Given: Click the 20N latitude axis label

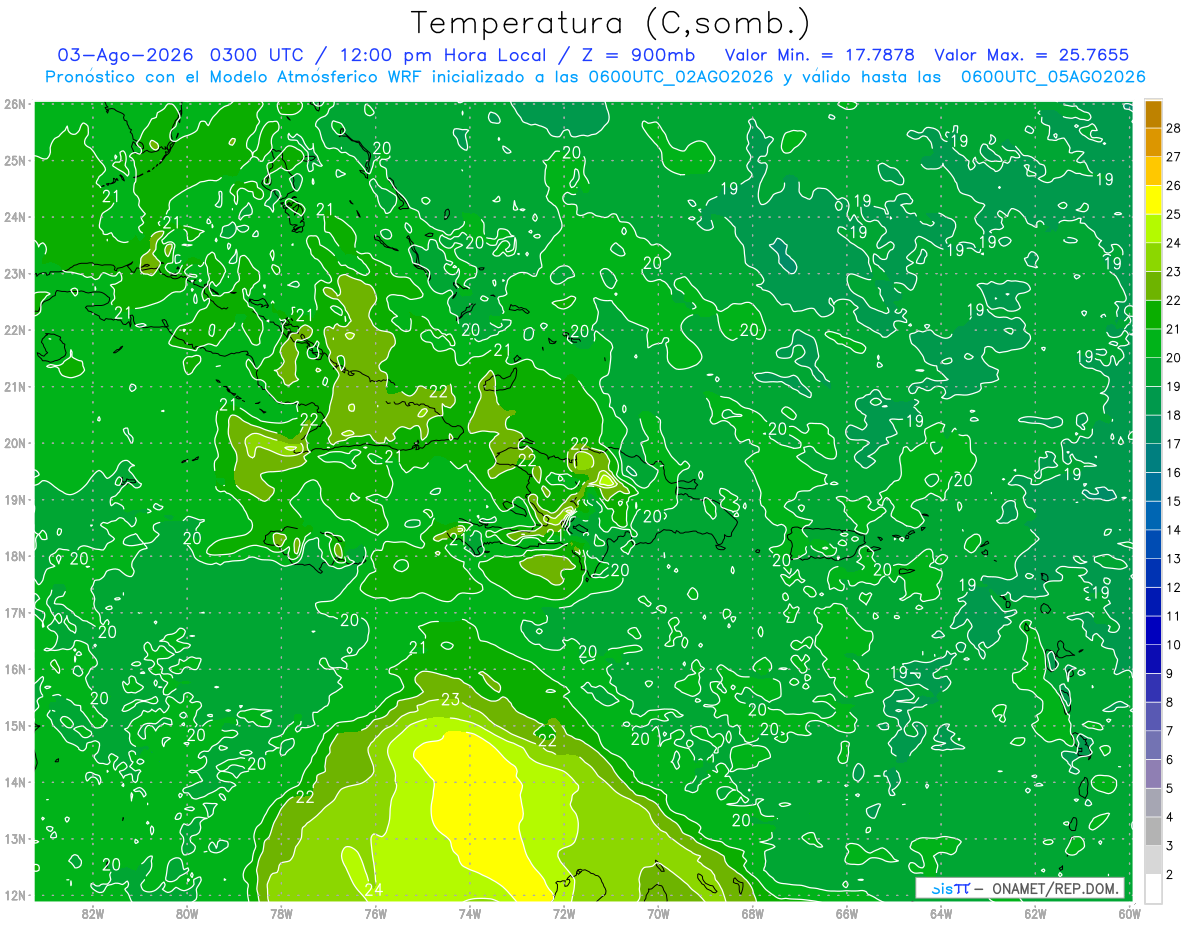Looking at the screenshot, I should (15, 443).
